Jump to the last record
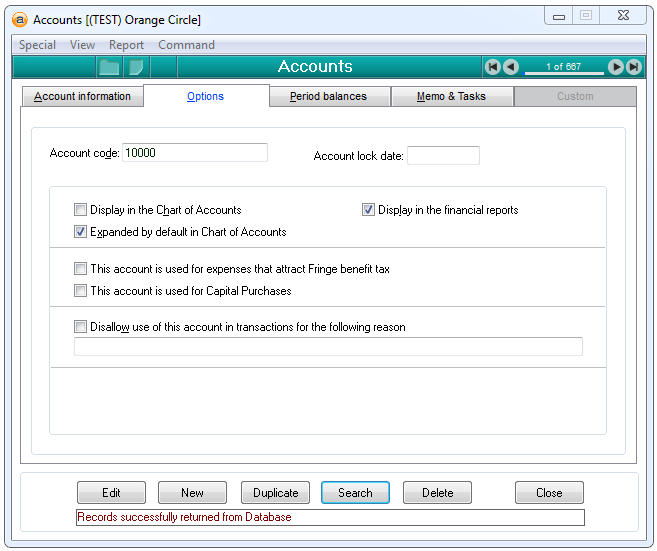Screen dimensions: 657x551 [x=634, y=67]
